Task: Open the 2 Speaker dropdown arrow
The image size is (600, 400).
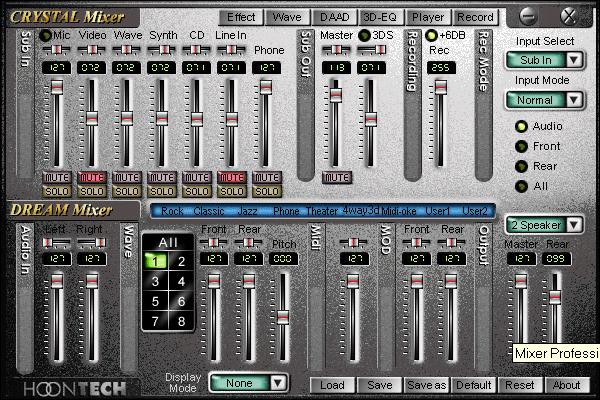Action: pyautogui.click(x=574, y=225)
